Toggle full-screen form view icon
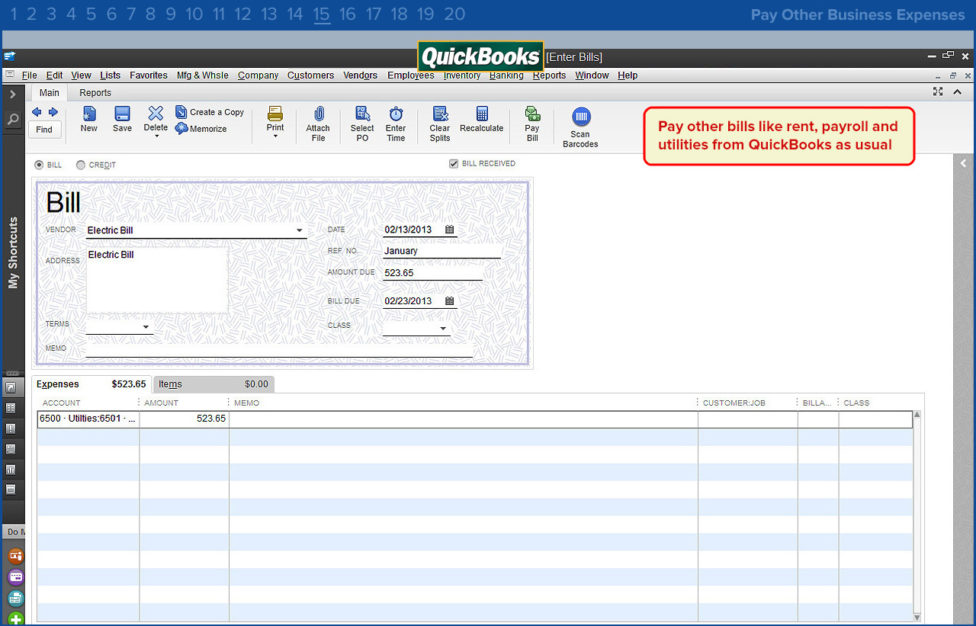 [938, 91]
